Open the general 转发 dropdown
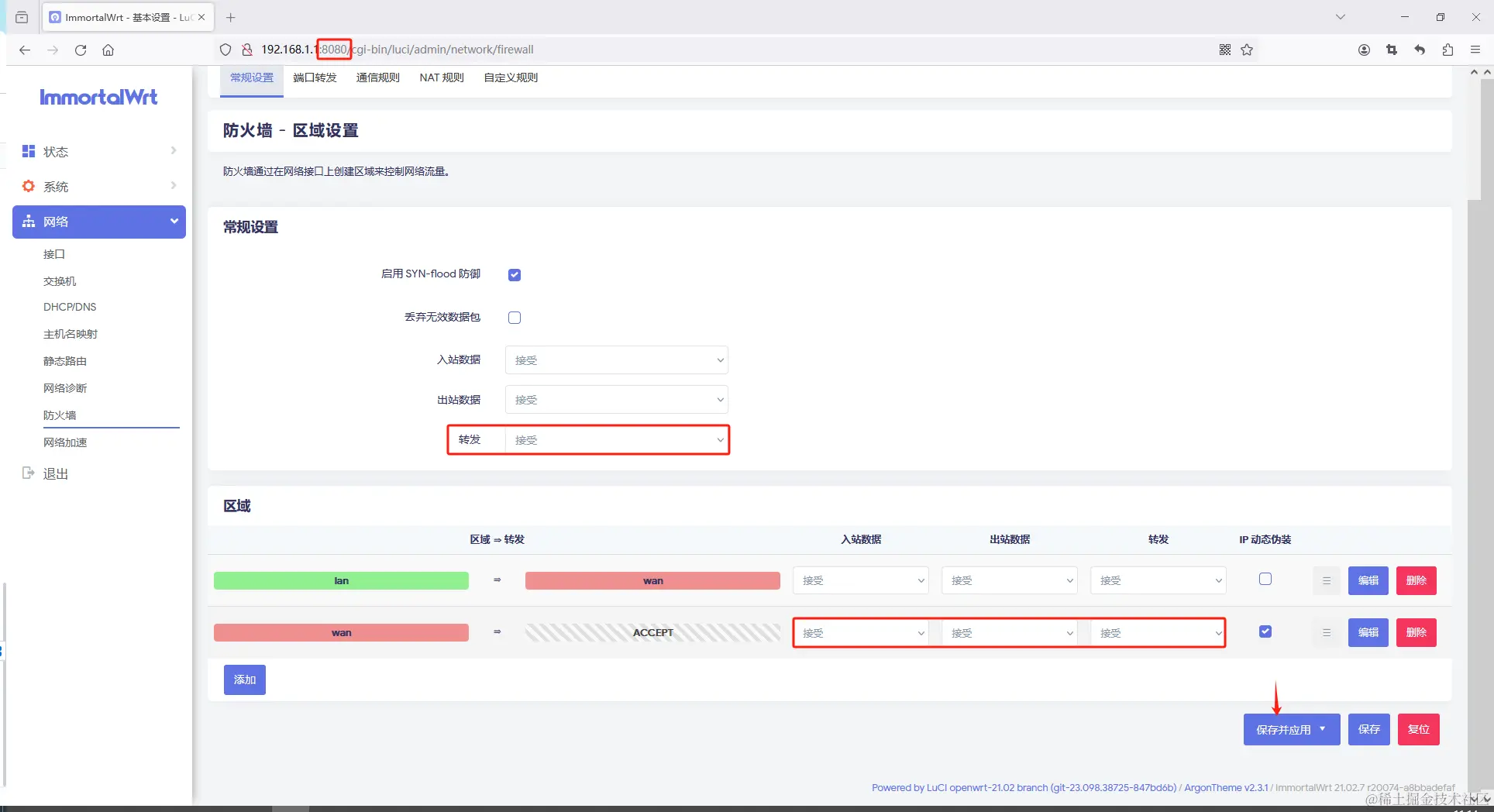Viewport: 1494px width, 812px height. pyautogui.click(x=617, y=440)
